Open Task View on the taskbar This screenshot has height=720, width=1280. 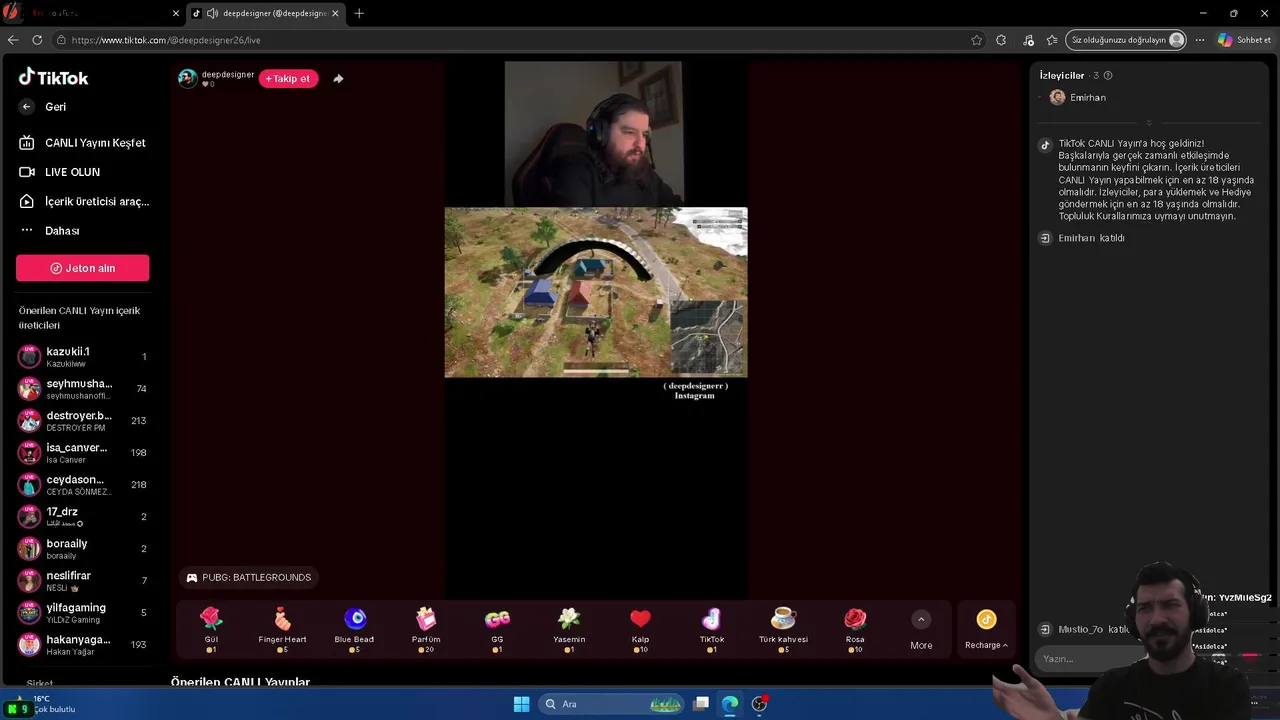[702, 704]
